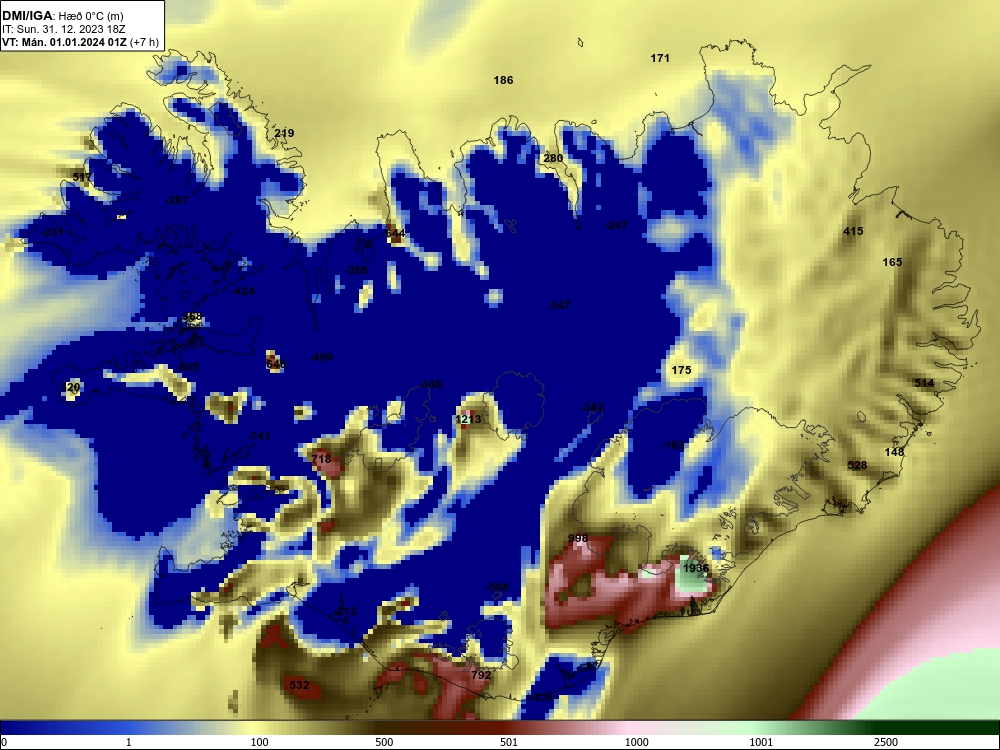
Task: Click the map value -508
Action: click(x=497, y=587)
